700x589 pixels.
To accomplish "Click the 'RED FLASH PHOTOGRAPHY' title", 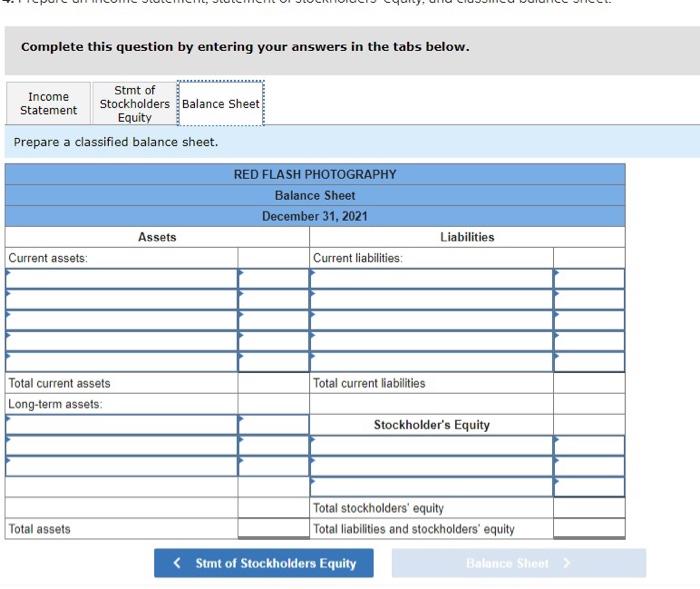I will (x=315, y=174).
